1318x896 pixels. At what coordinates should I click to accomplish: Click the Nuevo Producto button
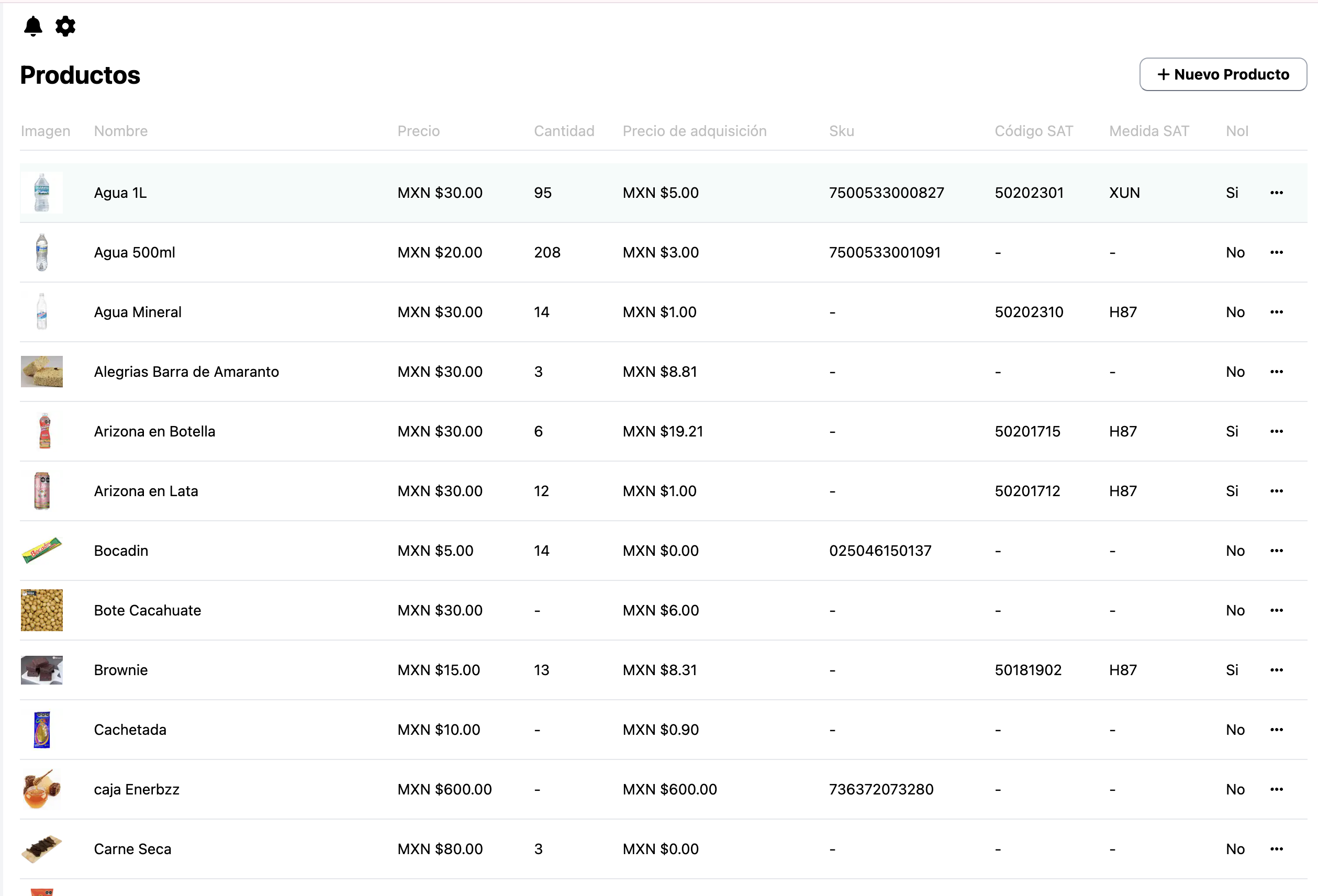1223,74
